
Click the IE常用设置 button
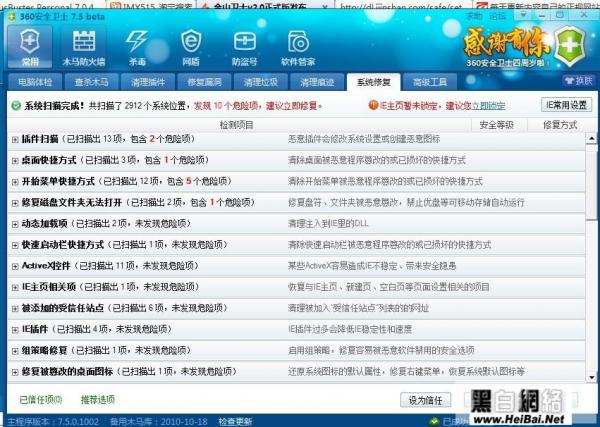566,104
